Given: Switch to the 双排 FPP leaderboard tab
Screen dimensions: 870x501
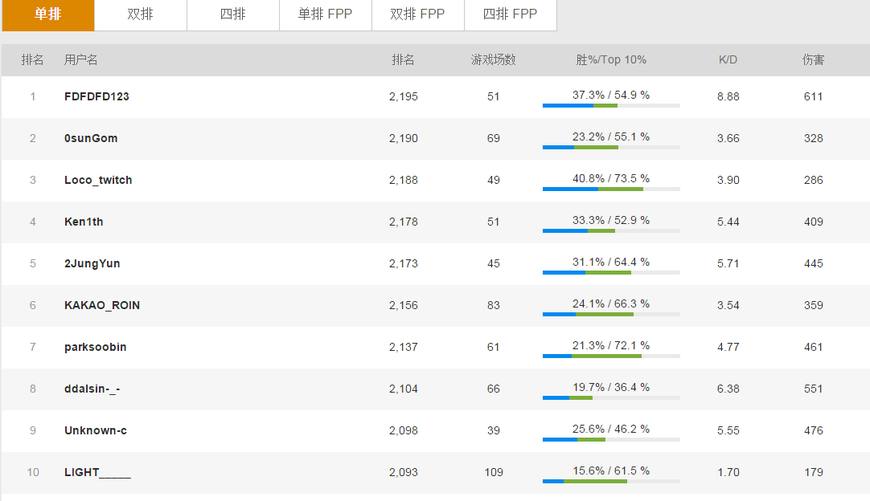Looking at the screenshot, I should [417, 14].
